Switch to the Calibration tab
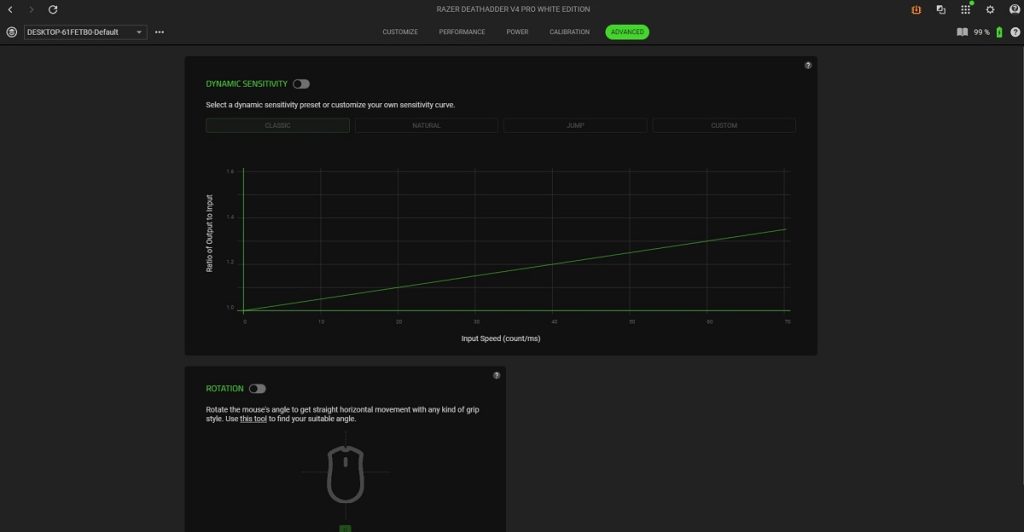Image resolution: width=1024 pixels, height=532 pixels. (569, 32)
